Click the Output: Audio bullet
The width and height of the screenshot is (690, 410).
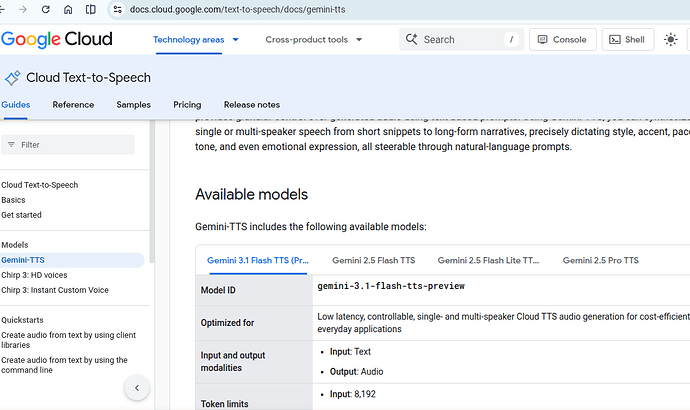(x=356, y=372)
